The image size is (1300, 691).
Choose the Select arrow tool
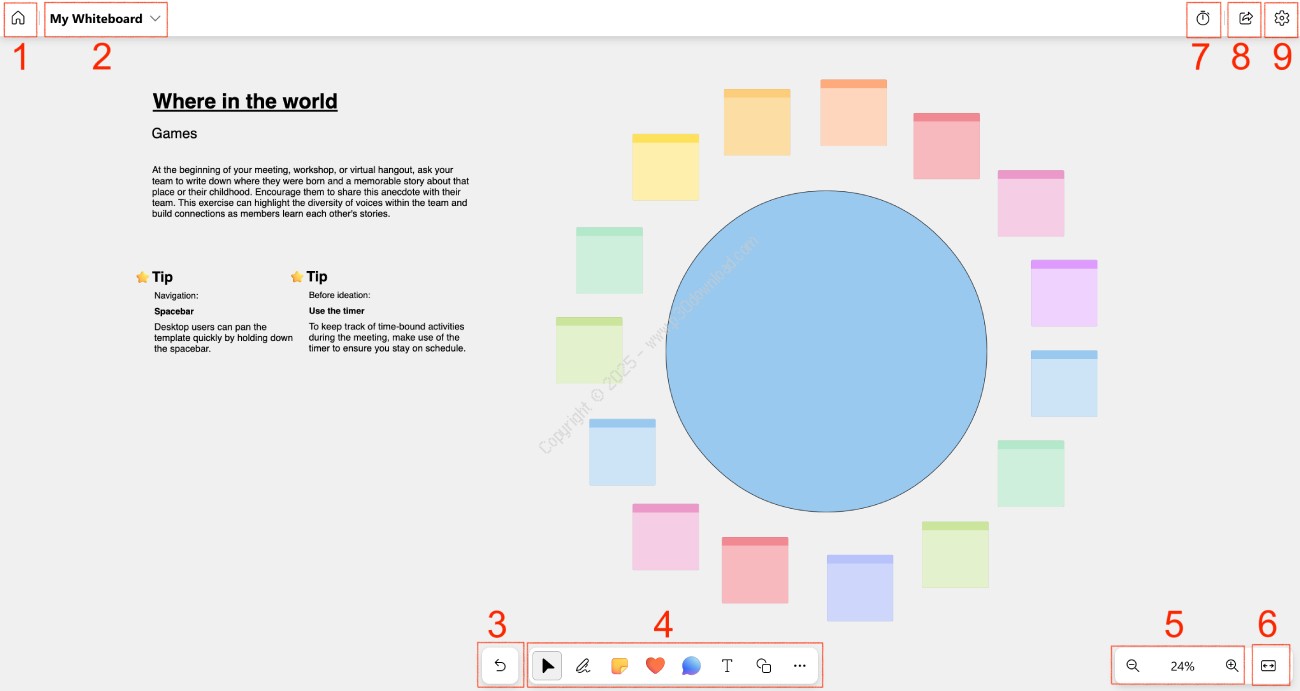click(547, 665)
